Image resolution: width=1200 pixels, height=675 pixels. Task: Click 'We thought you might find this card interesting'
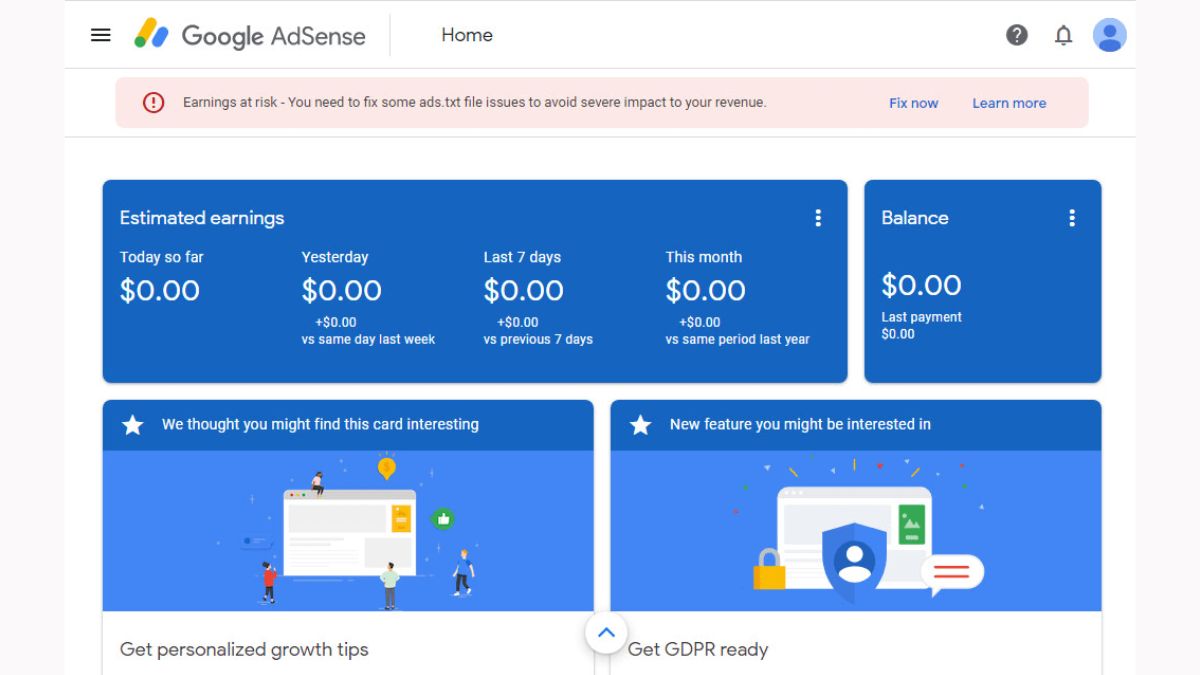coord(320,424)
